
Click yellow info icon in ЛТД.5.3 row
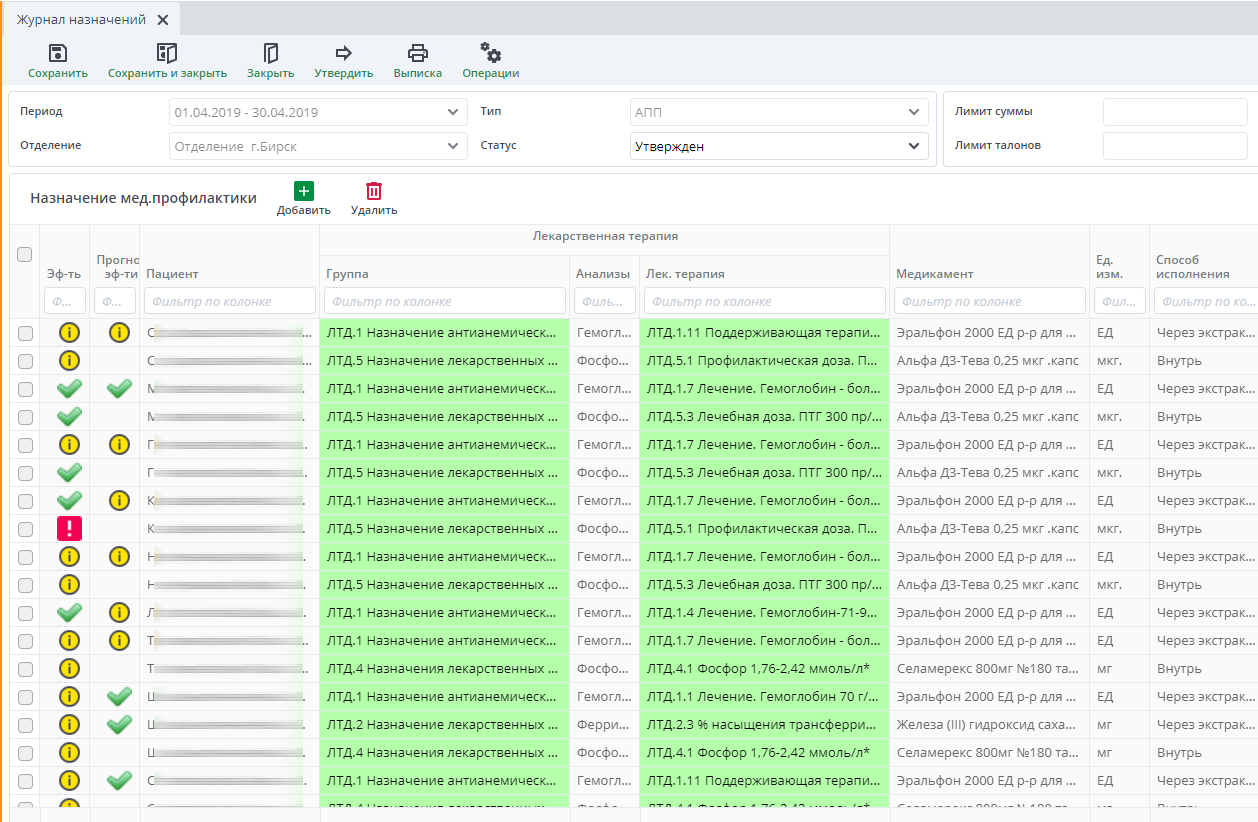tap(69, 584)
